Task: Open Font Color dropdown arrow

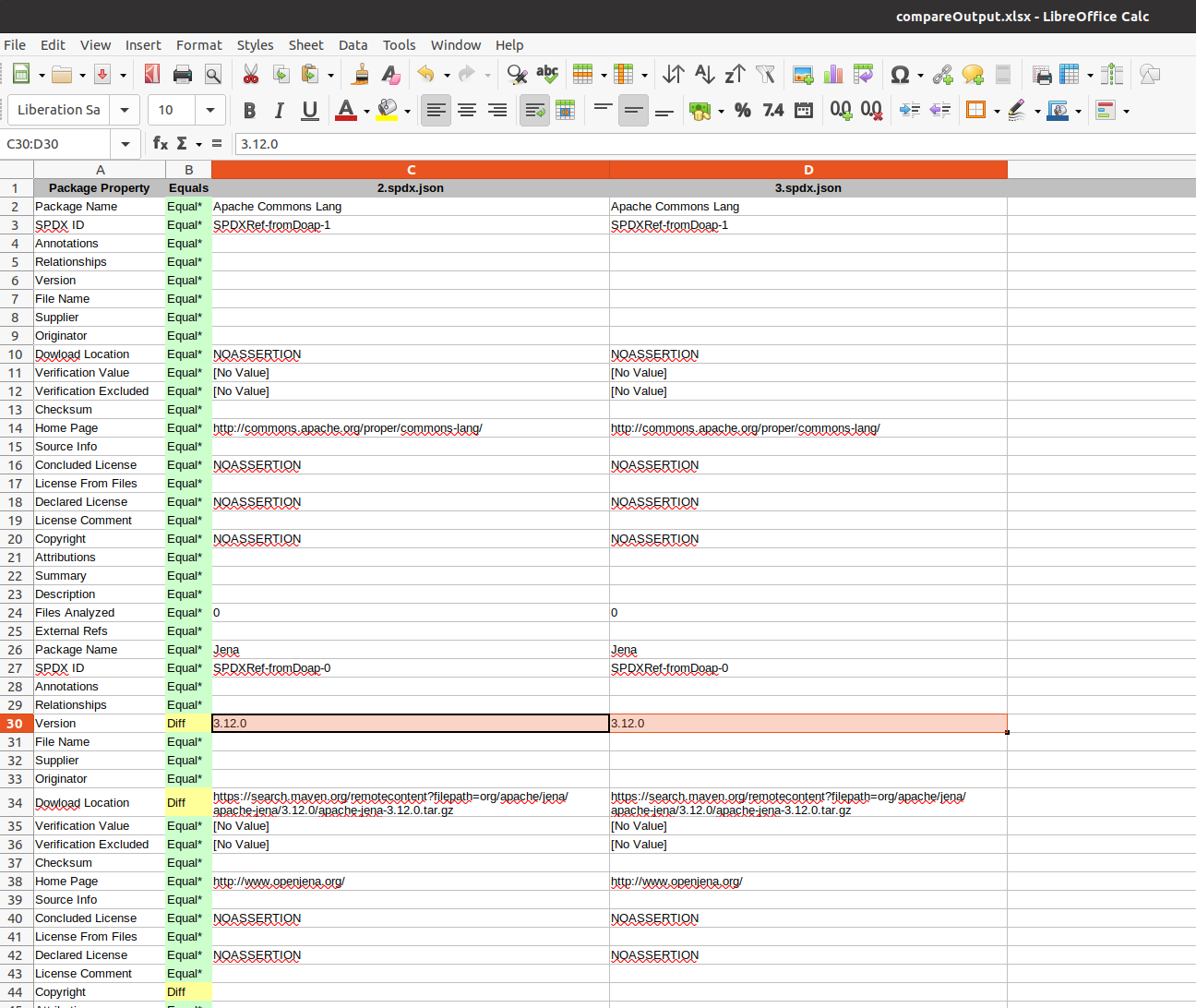Action: tap(366, 112)
